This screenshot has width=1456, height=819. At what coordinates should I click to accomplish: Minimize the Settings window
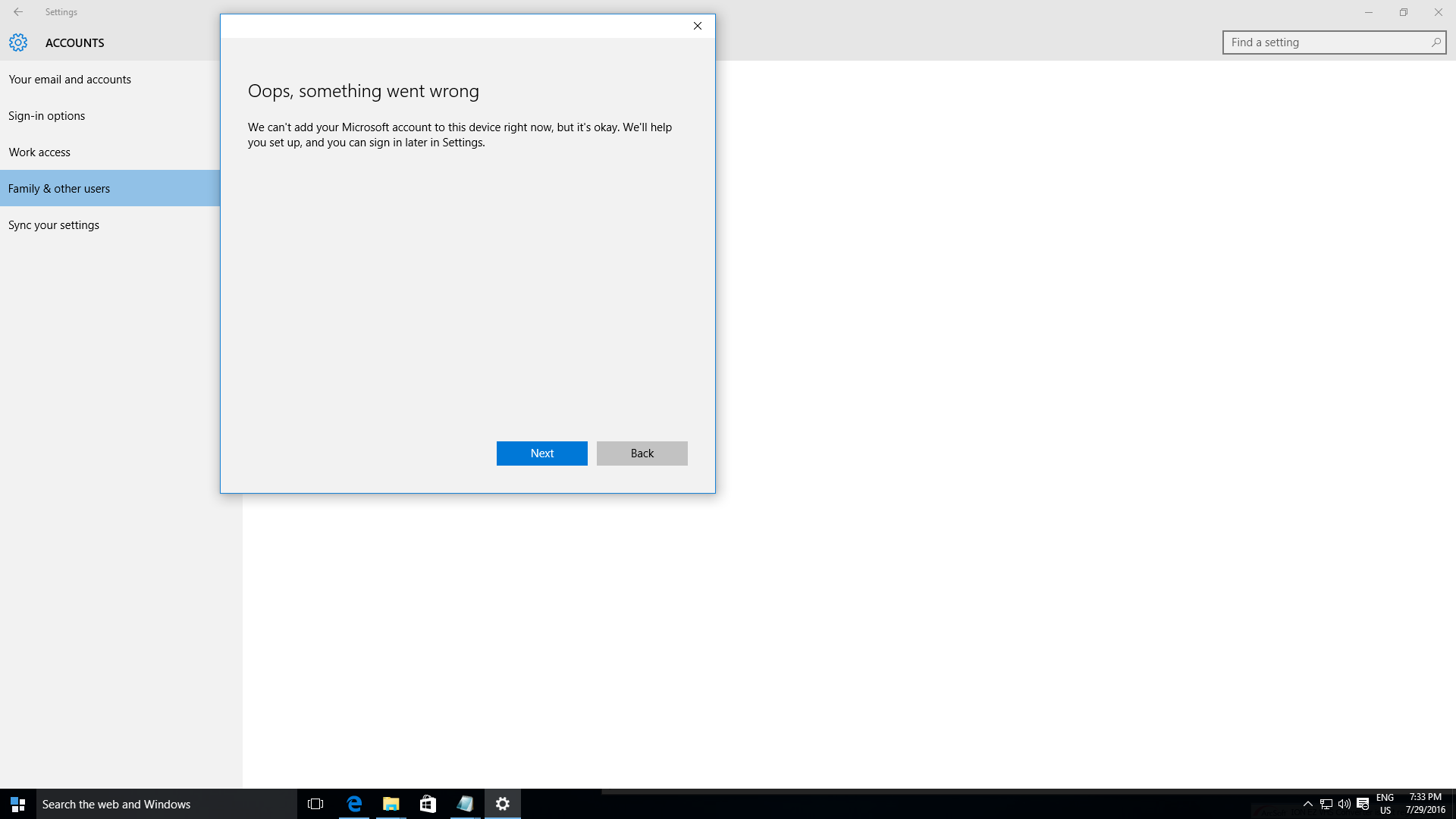1369,12
